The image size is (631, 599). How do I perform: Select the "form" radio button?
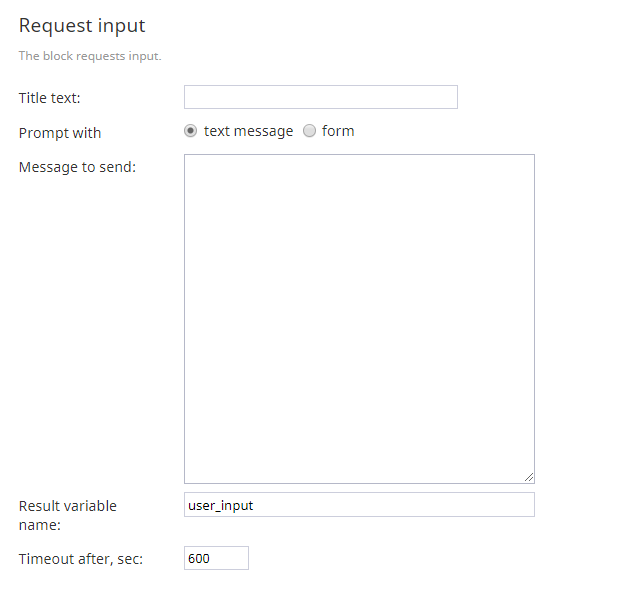309,131
